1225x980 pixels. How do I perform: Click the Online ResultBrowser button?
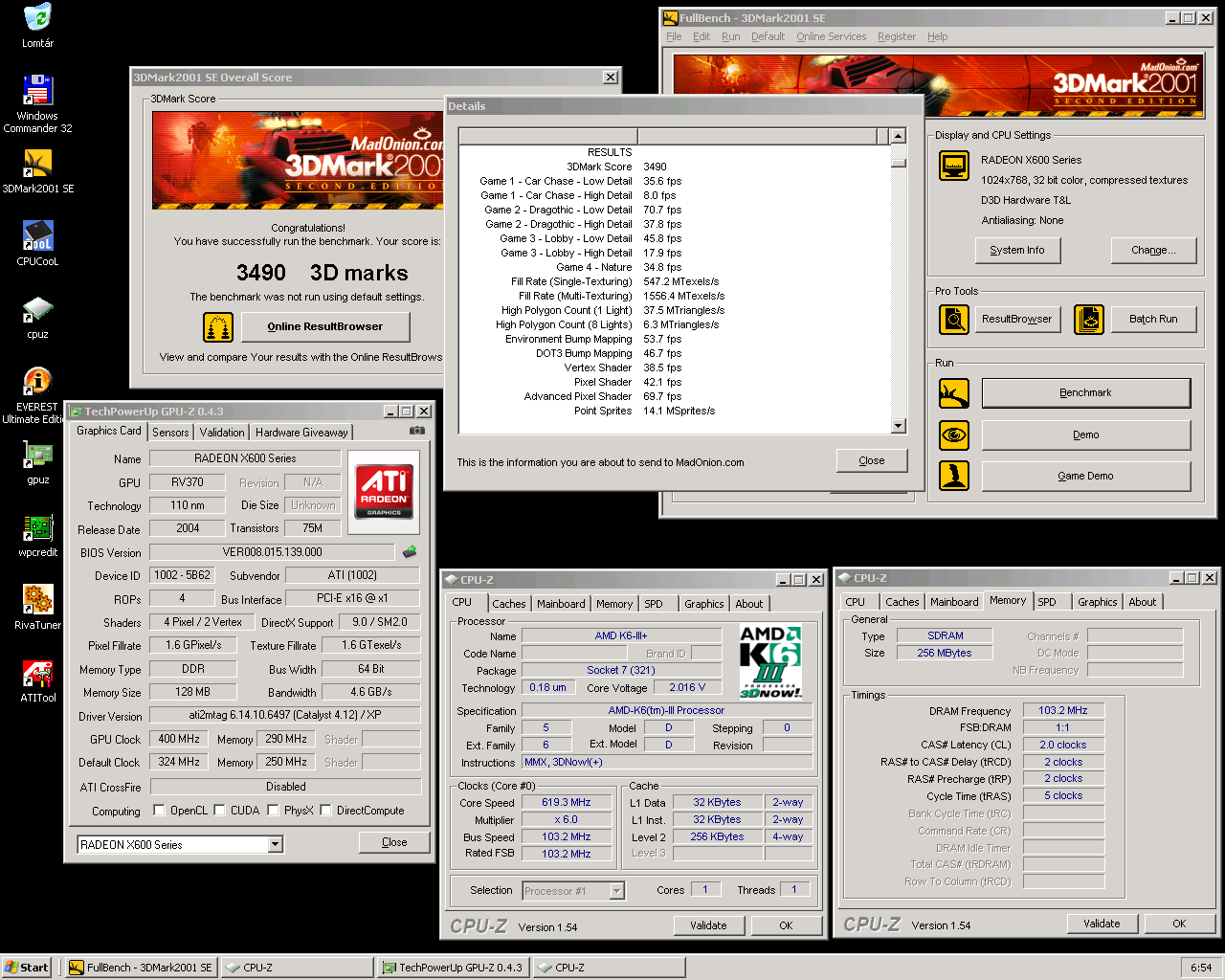tap(324, 326)
